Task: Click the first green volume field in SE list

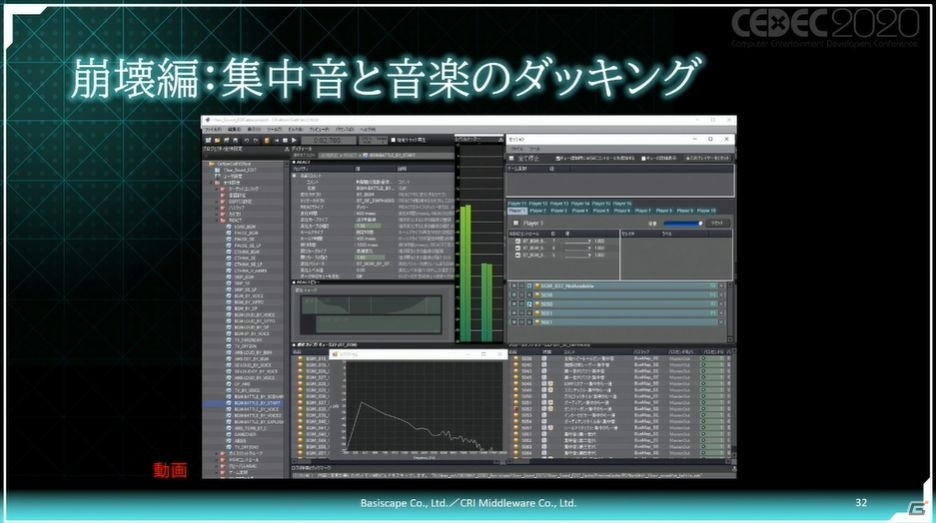Action: [x=713, y=359]
